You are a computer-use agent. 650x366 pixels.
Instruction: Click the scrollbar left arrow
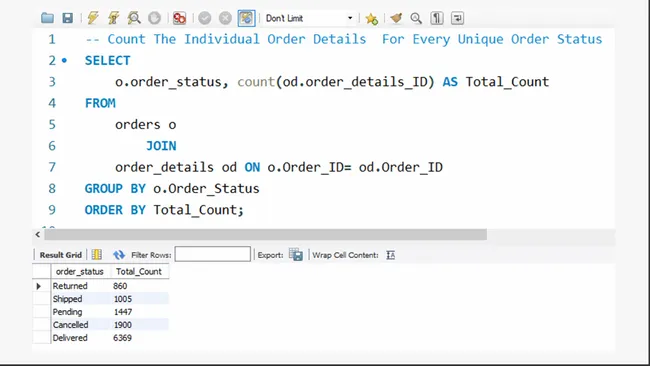(x=38, y=235)
